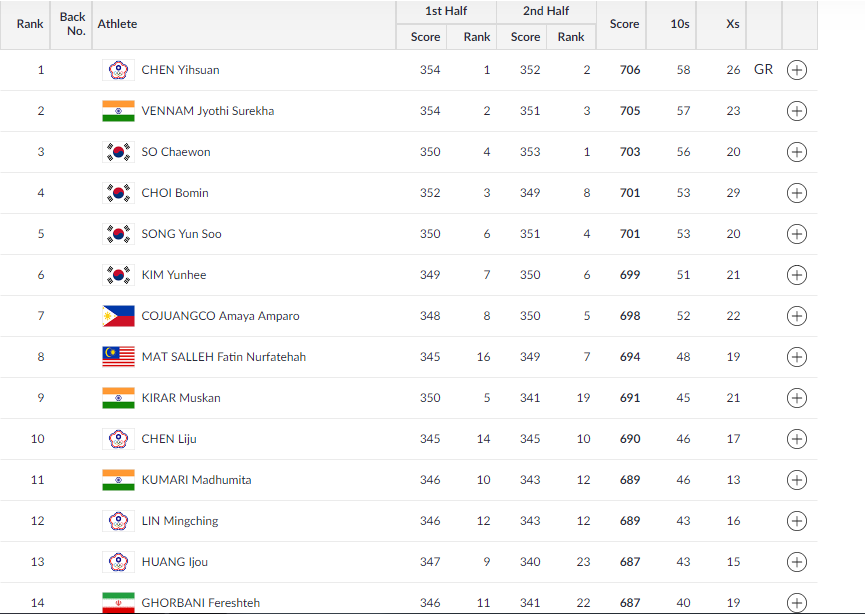Expand details for VENNAM Jyothi Surekha
865x614 pixels.
tap(796, 111)
